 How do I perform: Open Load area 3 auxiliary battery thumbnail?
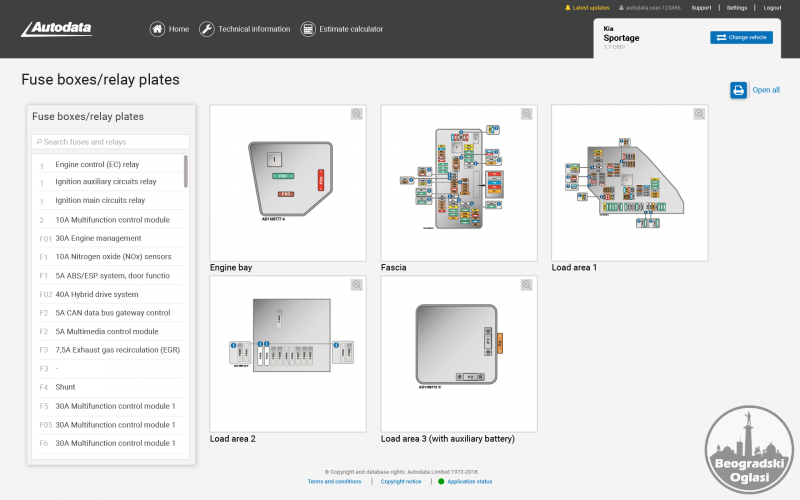459,354
